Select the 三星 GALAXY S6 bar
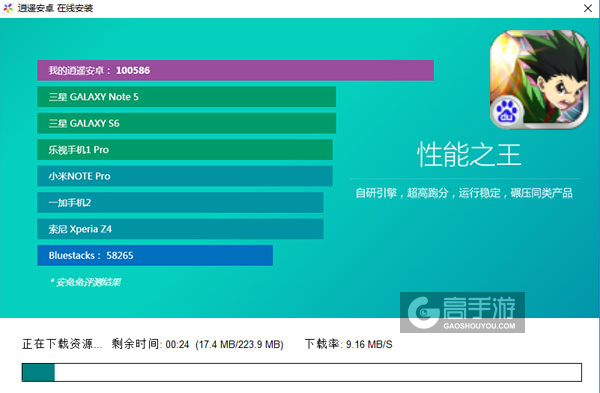 [186, 123]
